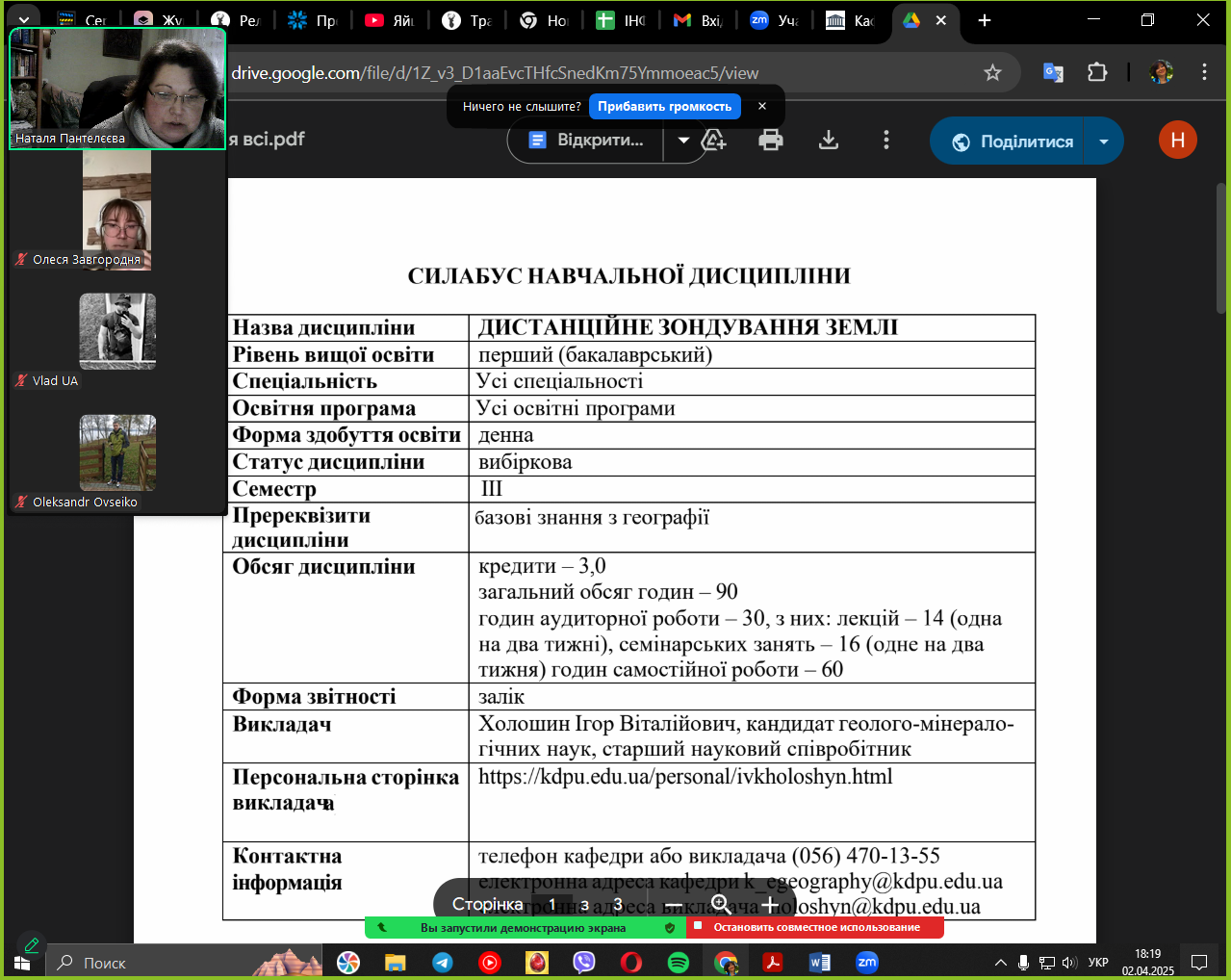Expand the 'Відкрити' open-with dropdown arrow

(x=683, y=141)
